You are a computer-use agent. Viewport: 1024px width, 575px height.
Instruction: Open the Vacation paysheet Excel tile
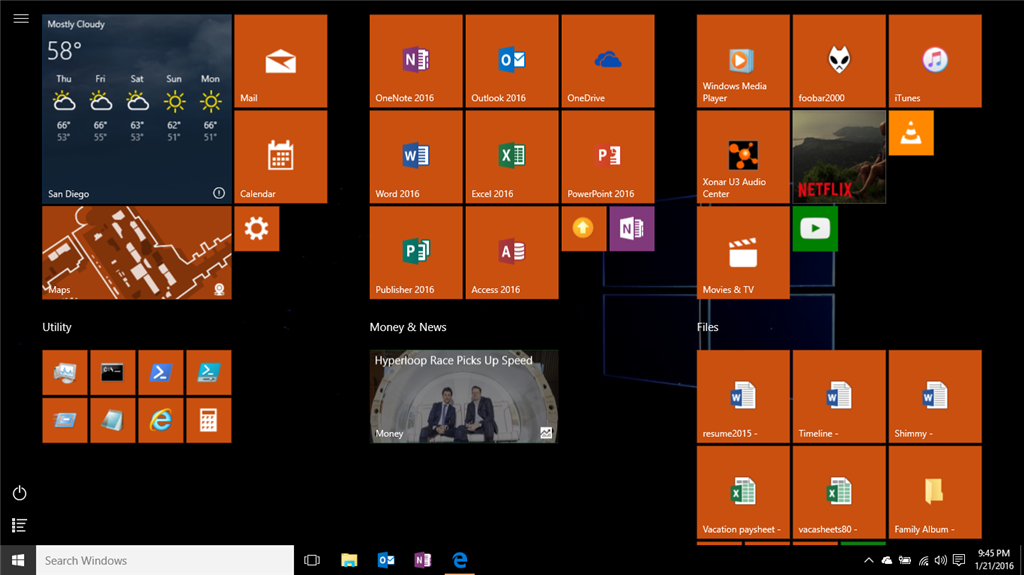[743, 493]
